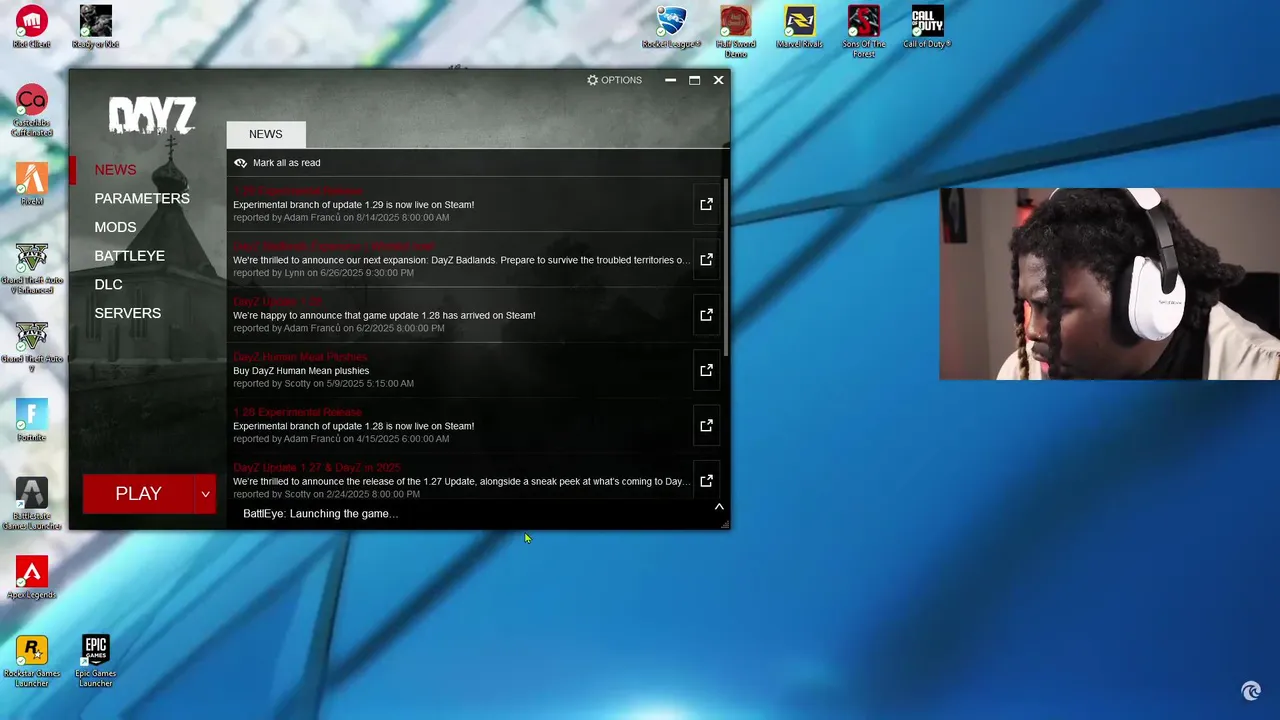Viewport: 1280px width, 720px height.
Task: Open the 1.29 Experimental Release headline
Action: coord(298,191)
